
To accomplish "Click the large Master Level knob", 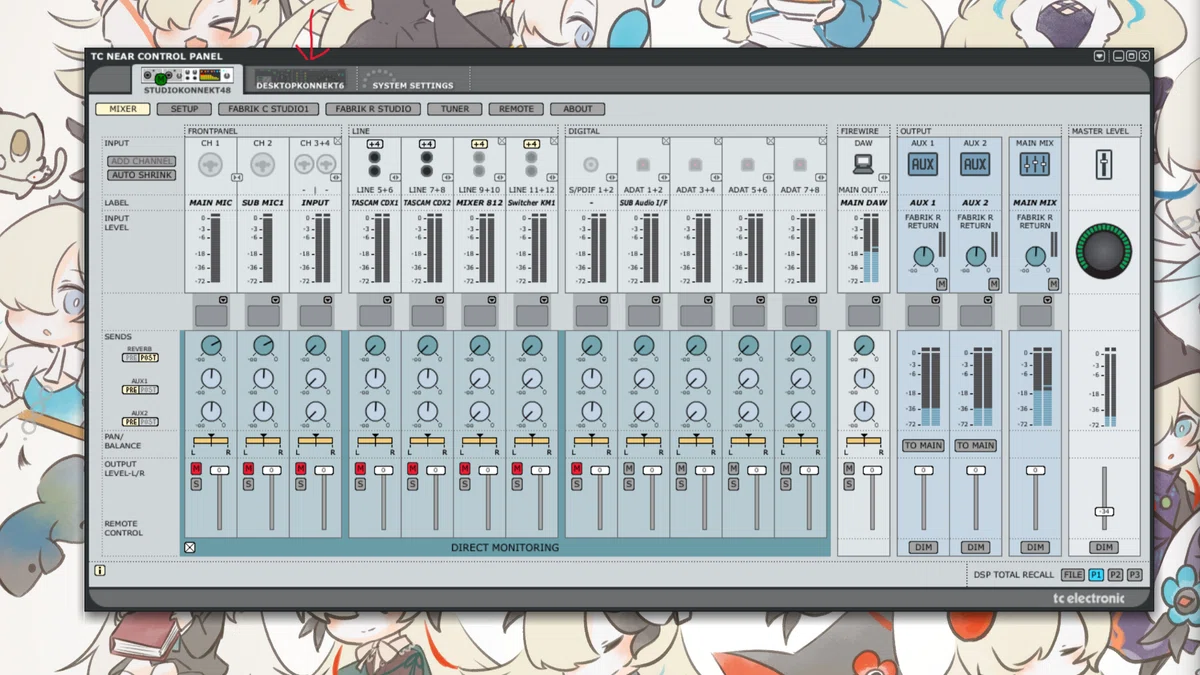I will click(1103, 250).
